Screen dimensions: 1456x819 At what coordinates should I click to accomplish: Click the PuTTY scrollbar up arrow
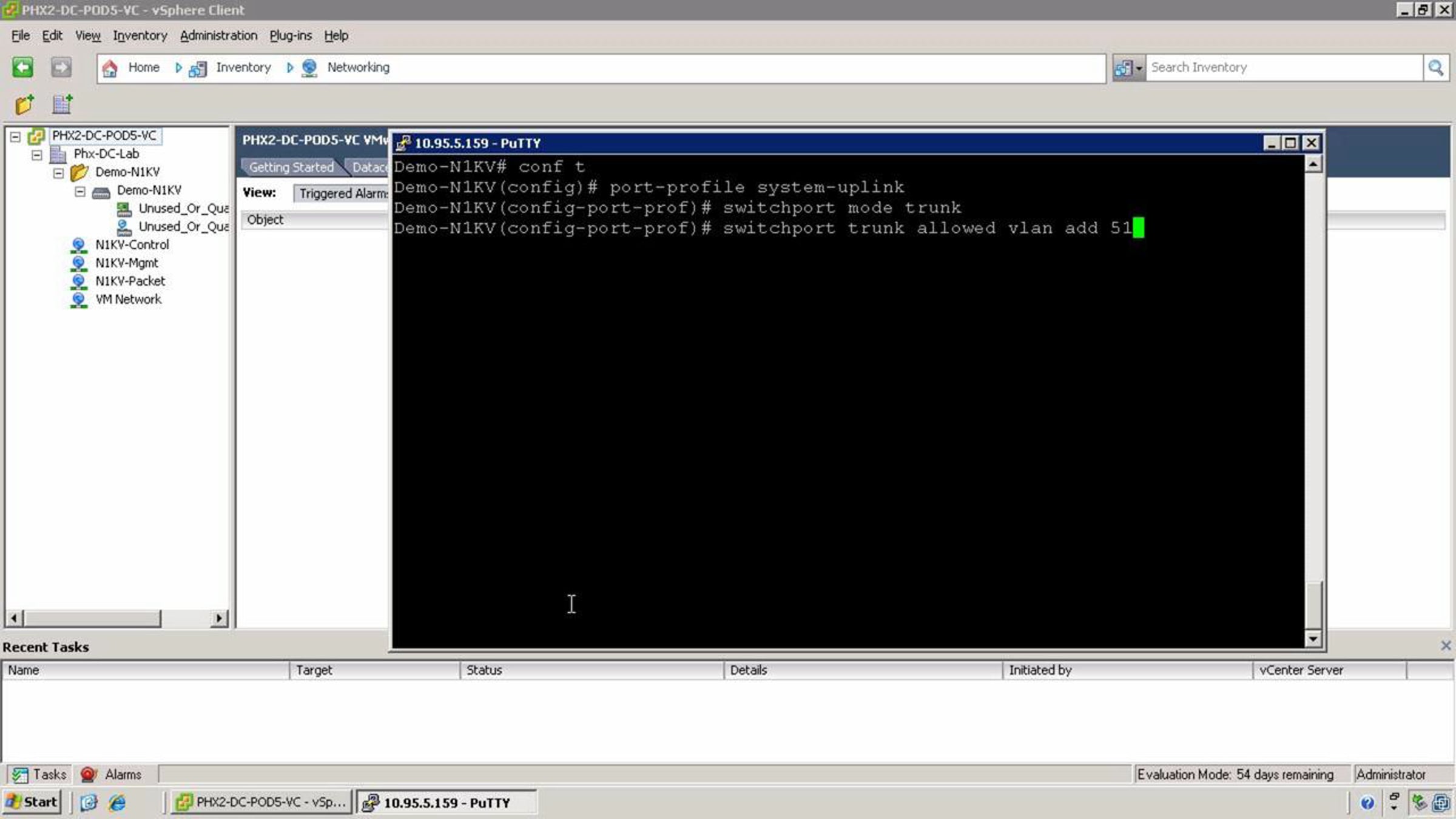pyautogui.click(x=1313, y=164)
